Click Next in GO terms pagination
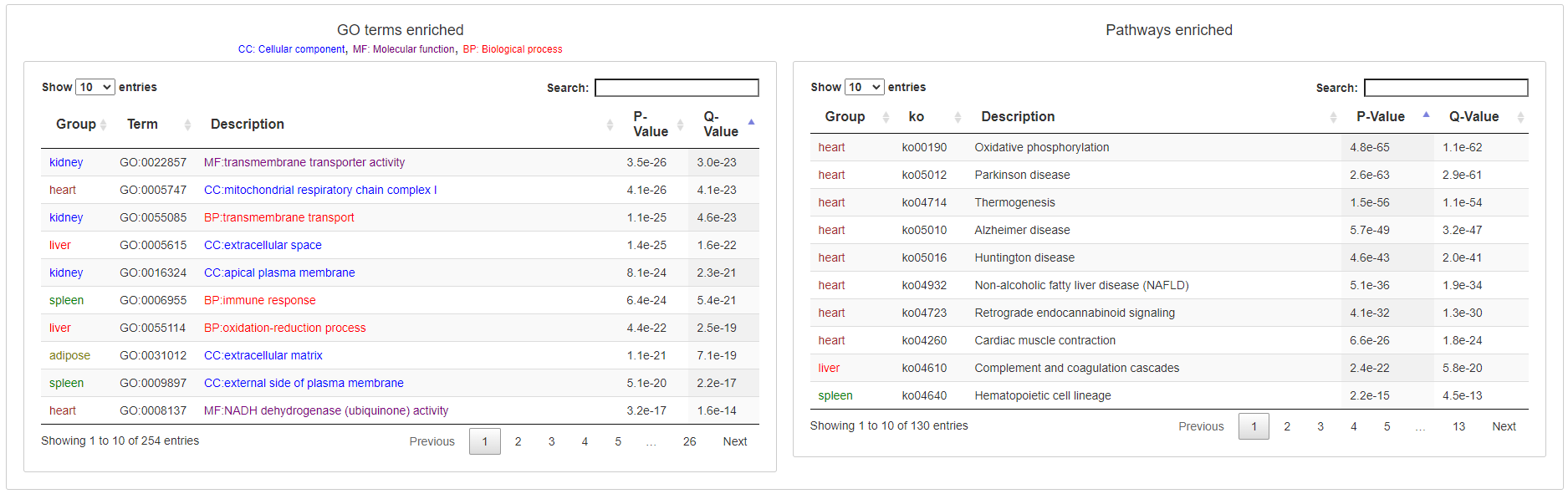The image size is (1568, 494). click(x=735, y=441)
